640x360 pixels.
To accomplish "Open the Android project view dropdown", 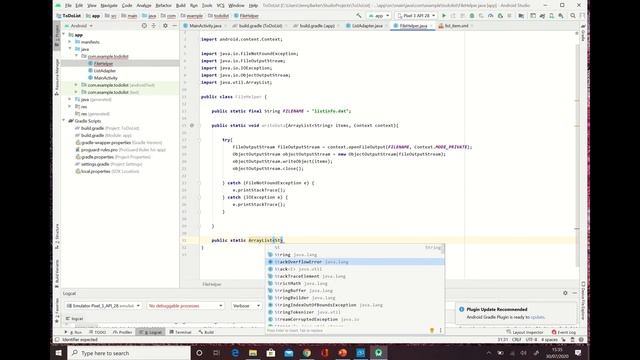I will click(79, 26).
